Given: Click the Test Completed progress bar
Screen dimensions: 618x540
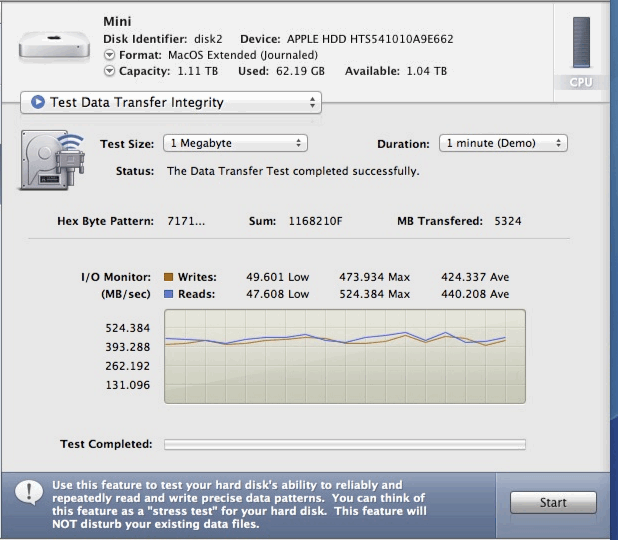Looking at the screenshot, I should pyautogui.click(x=345, y=445).
